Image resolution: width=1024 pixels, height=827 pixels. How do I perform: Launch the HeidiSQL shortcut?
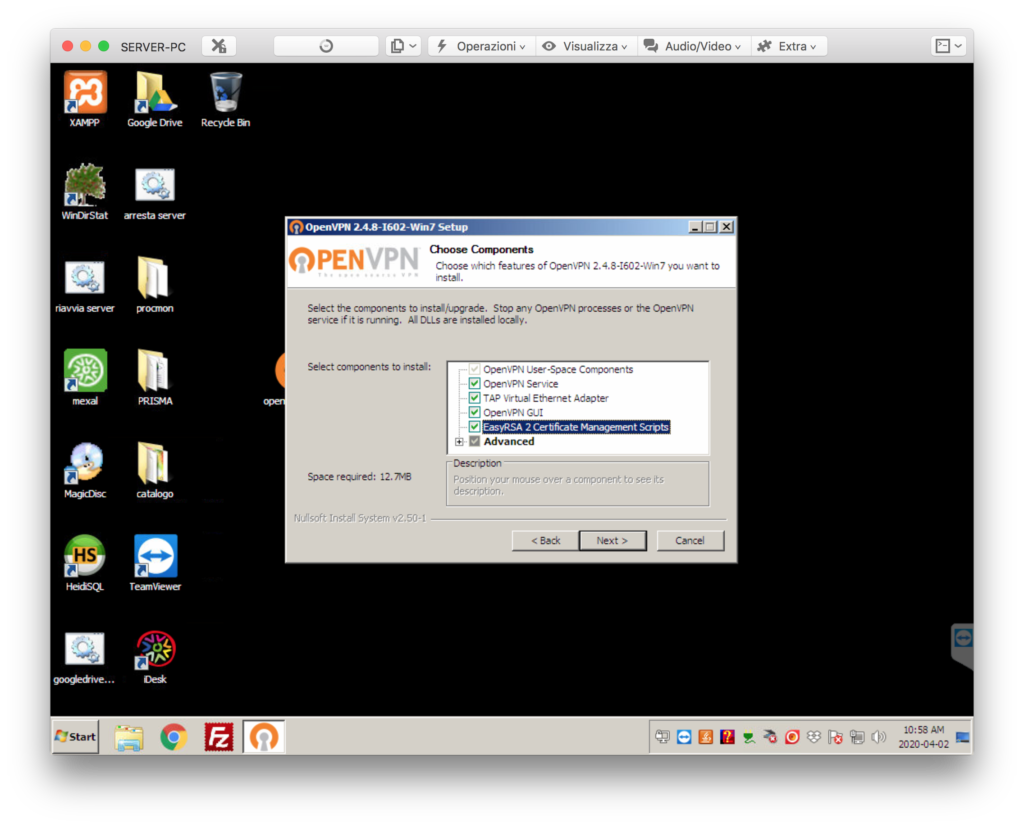pyautogui.click(x=85, y=563)
